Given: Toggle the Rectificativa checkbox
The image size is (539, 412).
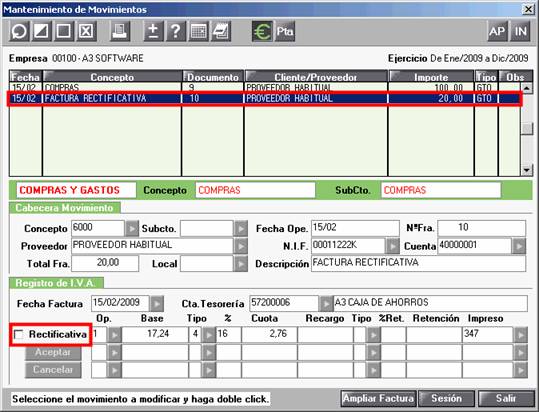Looking at the screenshot, I should (19, 334).
